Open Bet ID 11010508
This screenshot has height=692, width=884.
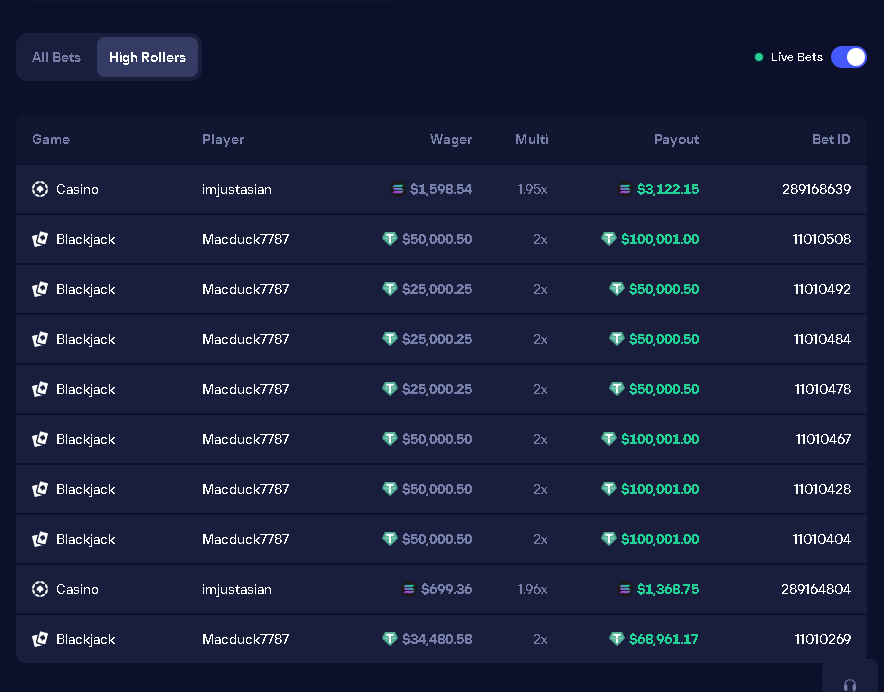click(822, 239)
